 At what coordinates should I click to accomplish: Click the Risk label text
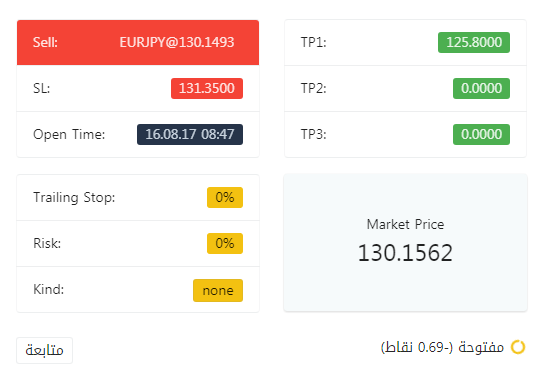(47, 244)
